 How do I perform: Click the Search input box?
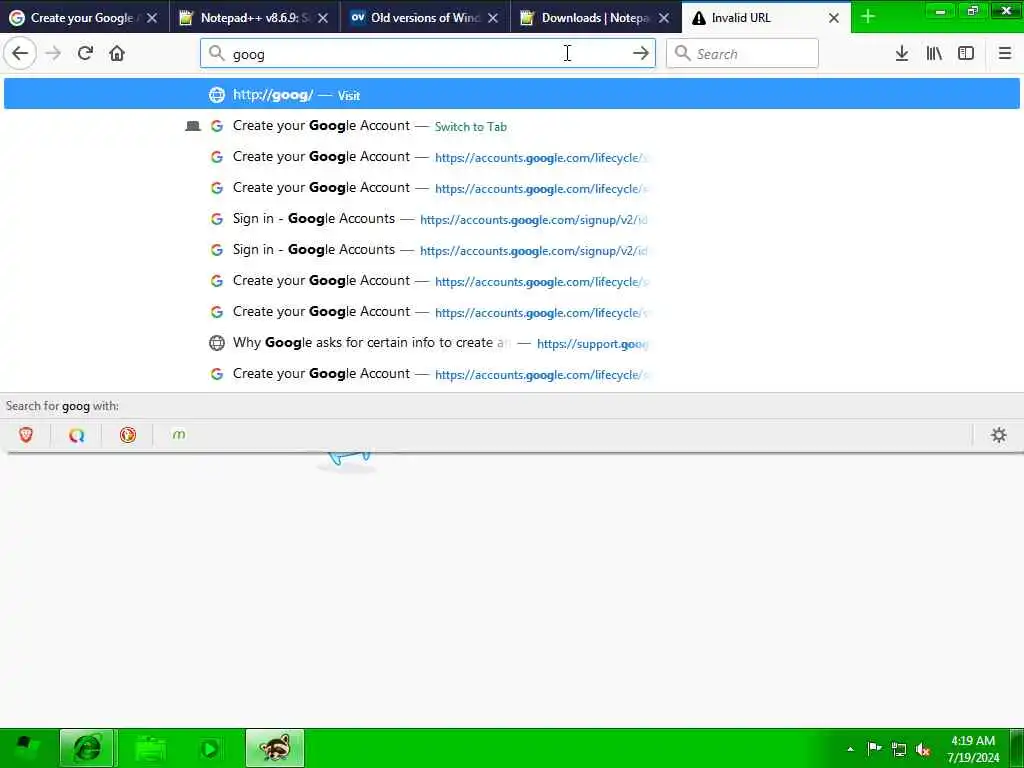click(x=742, y=54)
